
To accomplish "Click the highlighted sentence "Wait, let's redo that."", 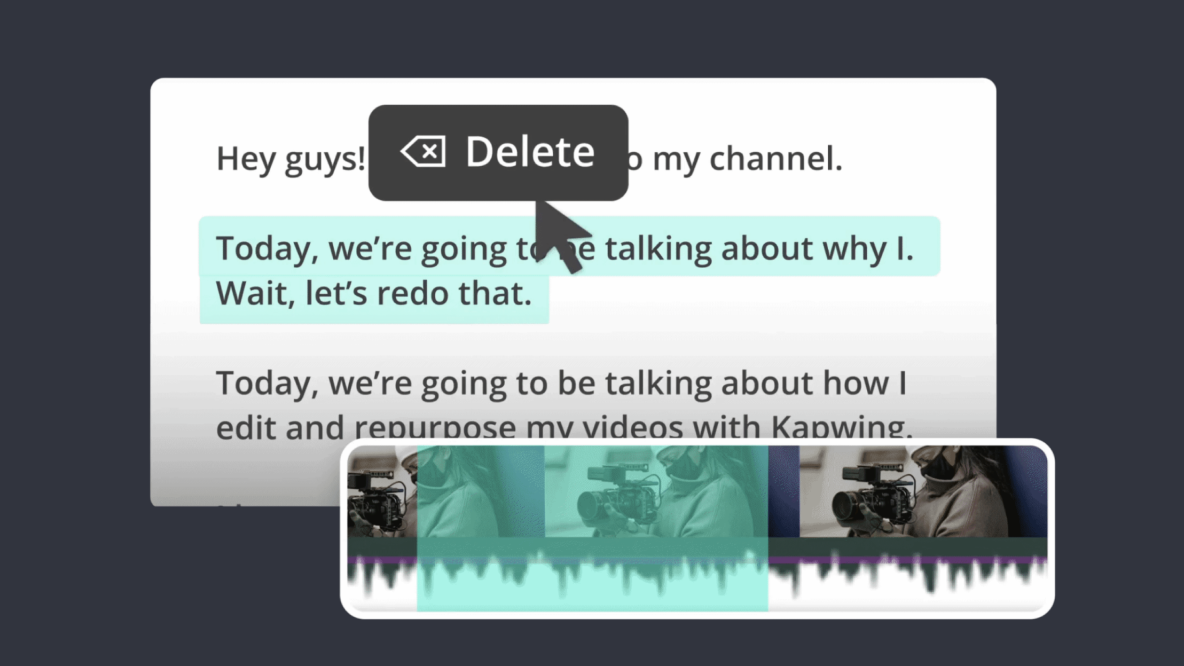I will [373, 294].
